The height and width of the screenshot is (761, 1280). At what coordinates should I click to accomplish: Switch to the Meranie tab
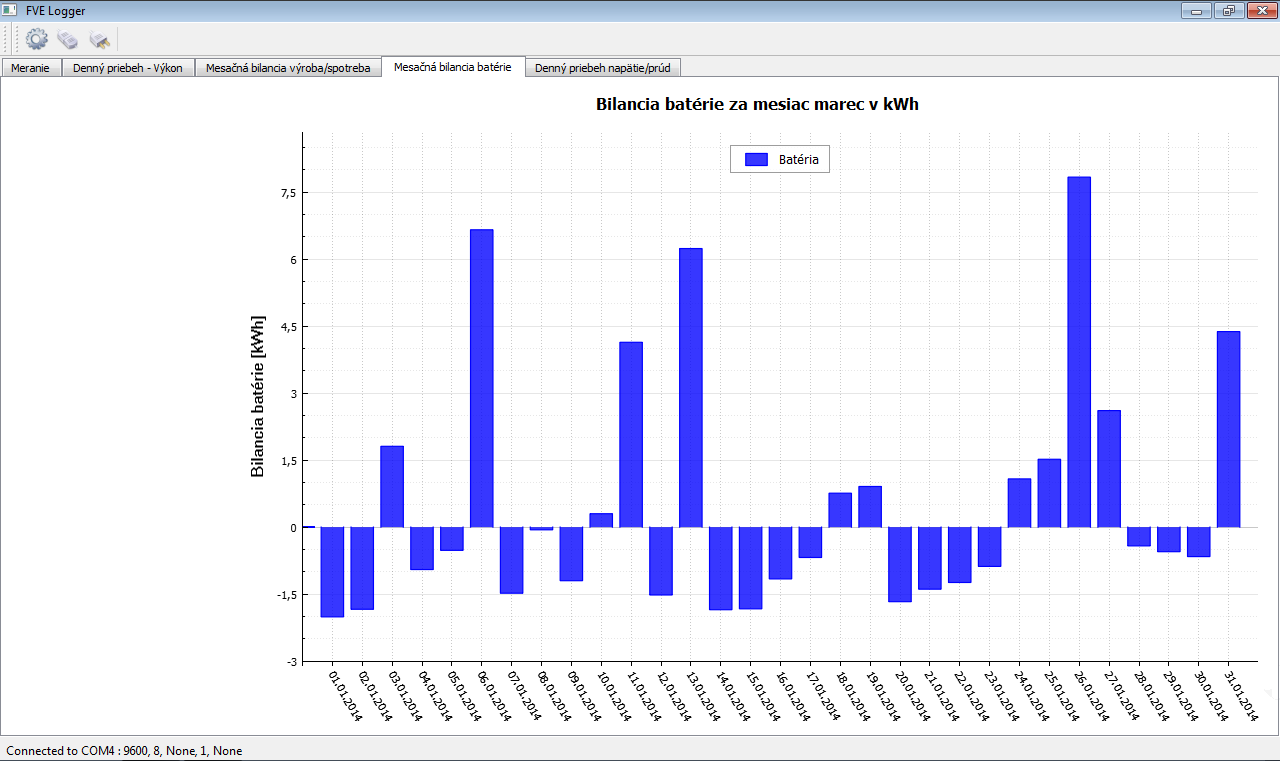click(30, 68)
